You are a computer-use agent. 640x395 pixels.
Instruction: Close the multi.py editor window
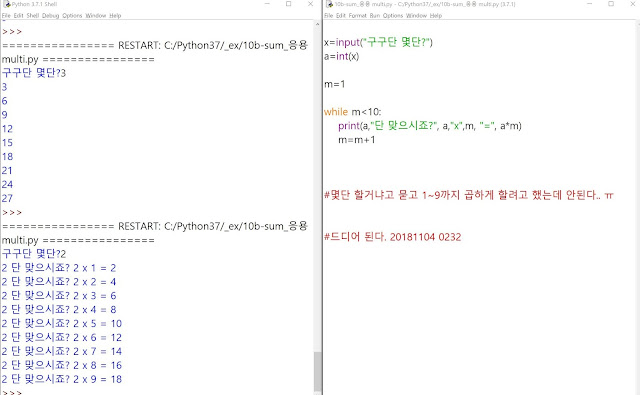pos(633,4)
